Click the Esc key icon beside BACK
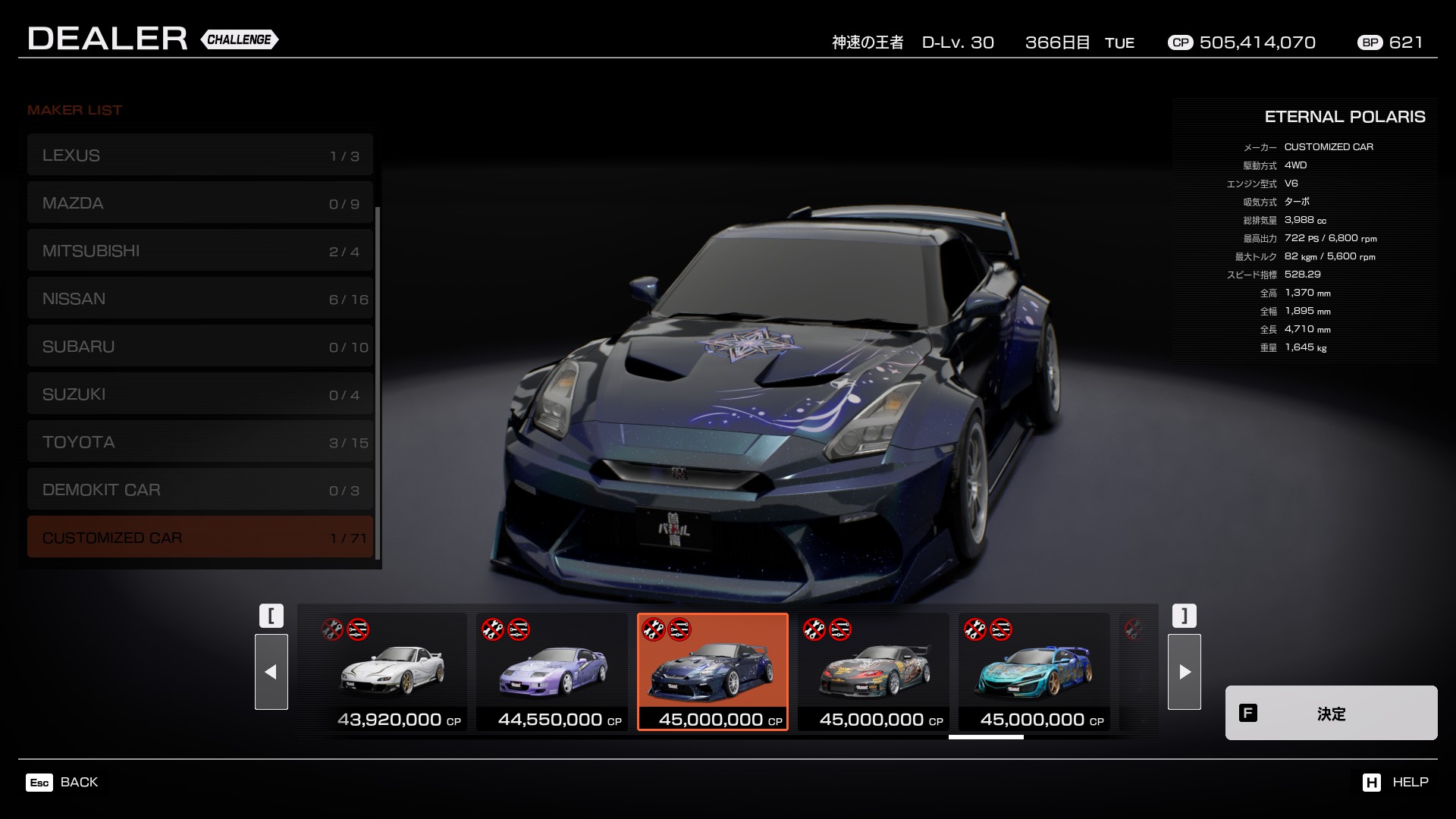This screenshot has width=1456, height=819. (x=39, y=783)
